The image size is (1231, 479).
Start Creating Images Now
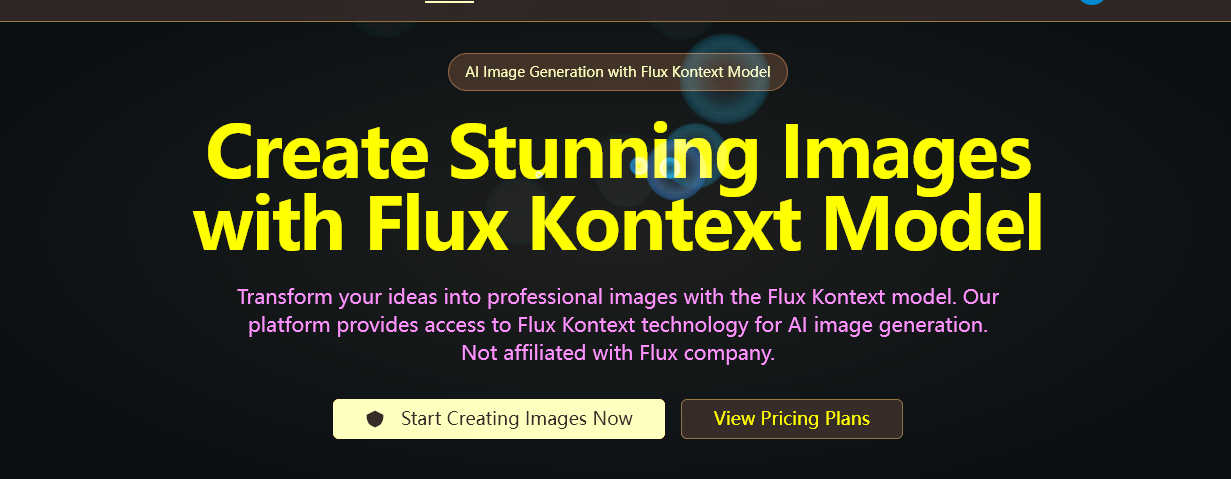(x=499, y=419)
